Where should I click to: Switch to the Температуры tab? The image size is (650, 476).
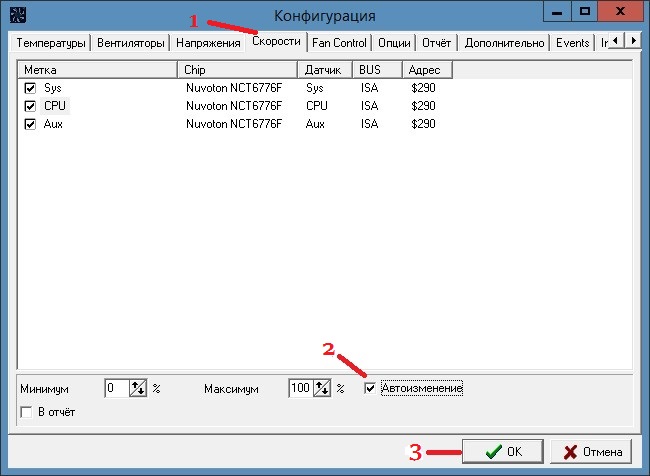51,43
